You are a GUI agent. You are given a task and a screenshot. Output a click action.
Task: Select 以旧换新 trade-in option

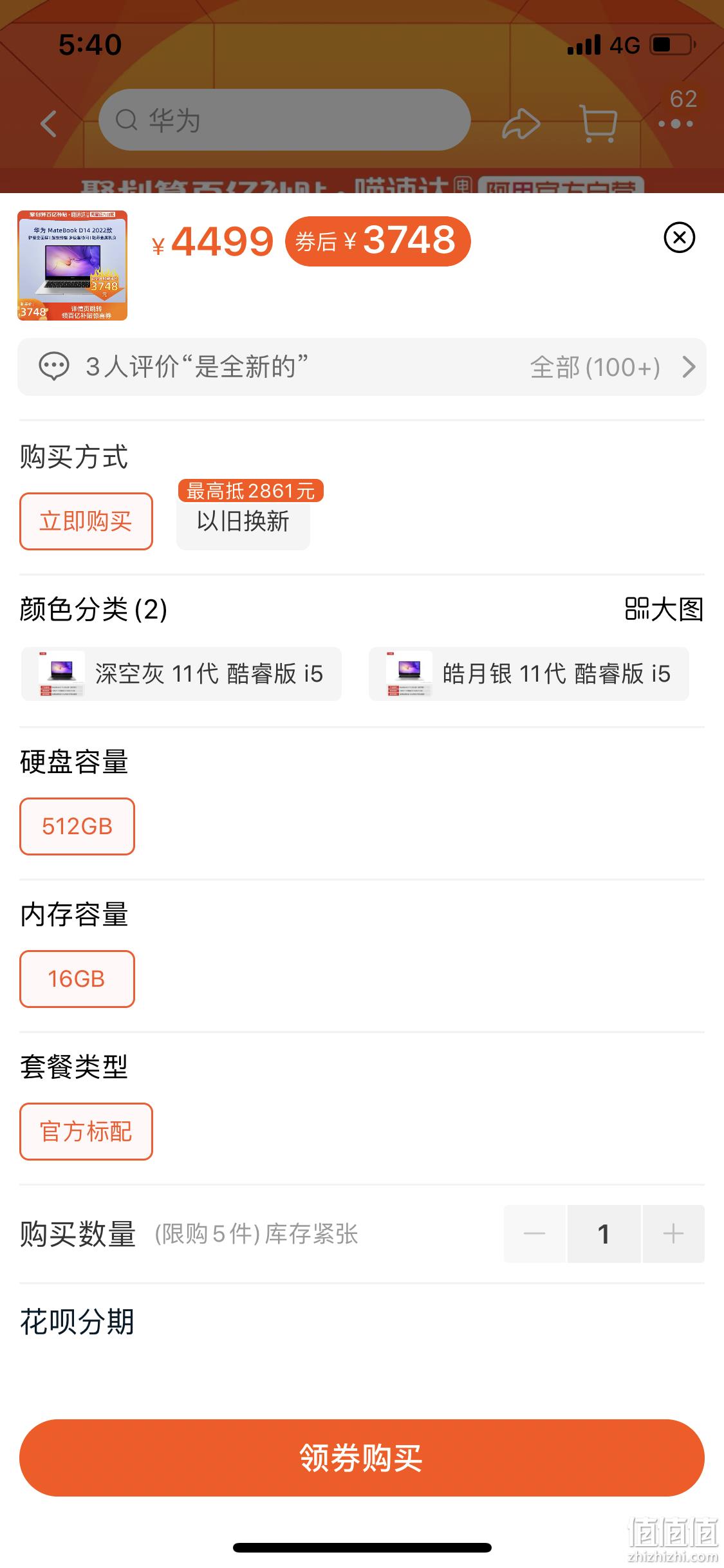(243, 521)
